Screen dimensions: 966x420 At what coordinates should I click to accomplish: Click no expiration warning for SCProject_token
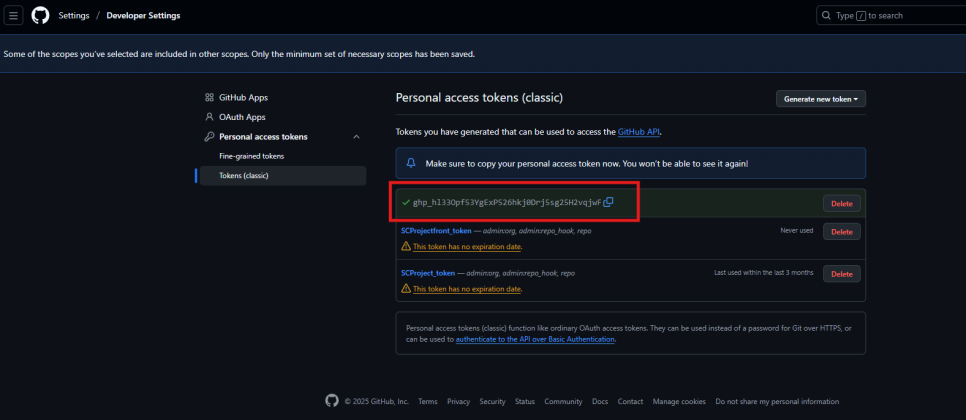click(x=467, y=289)
